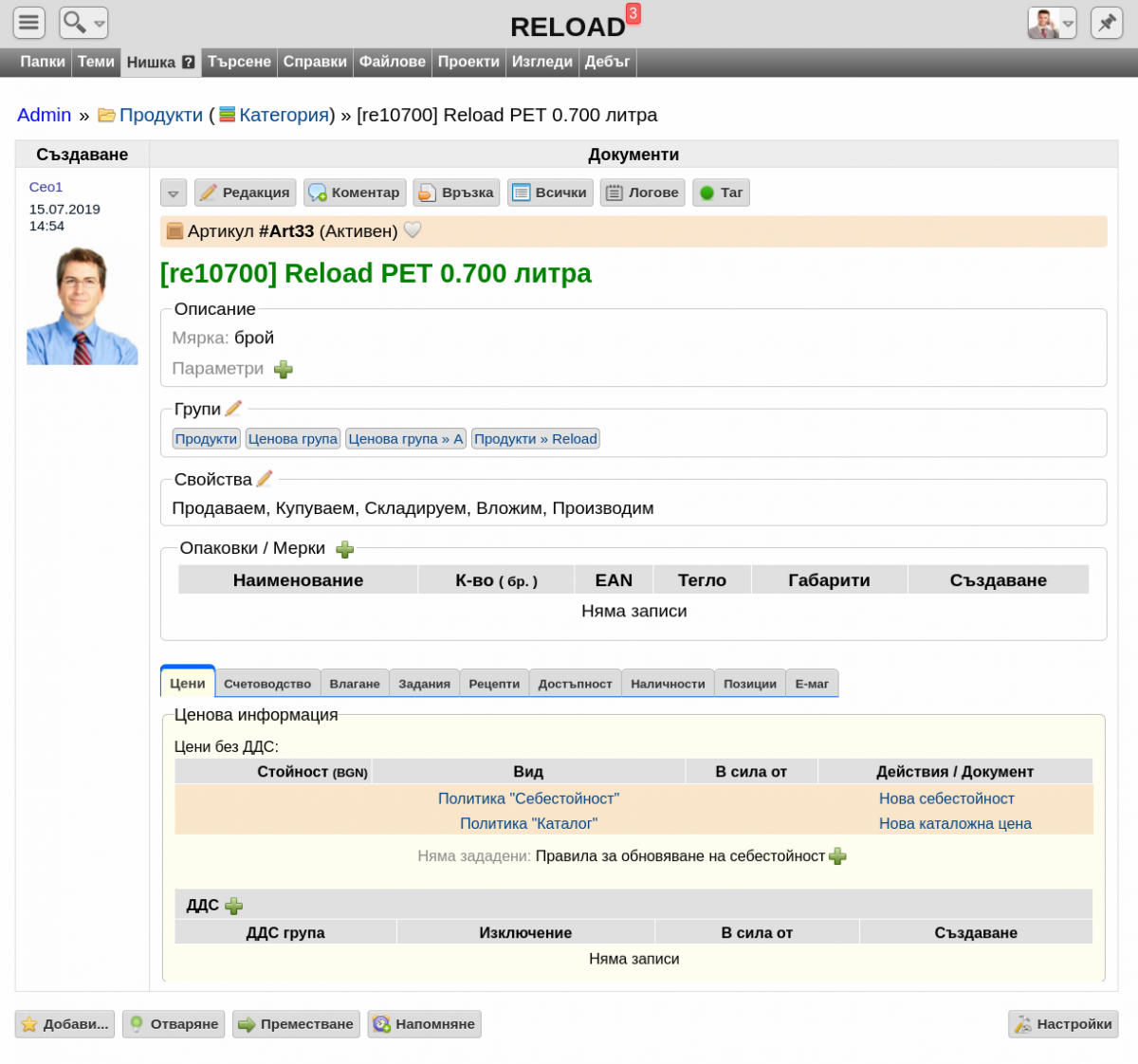
Task: Open the Нова себестойност link
Action: coord(946,798)
